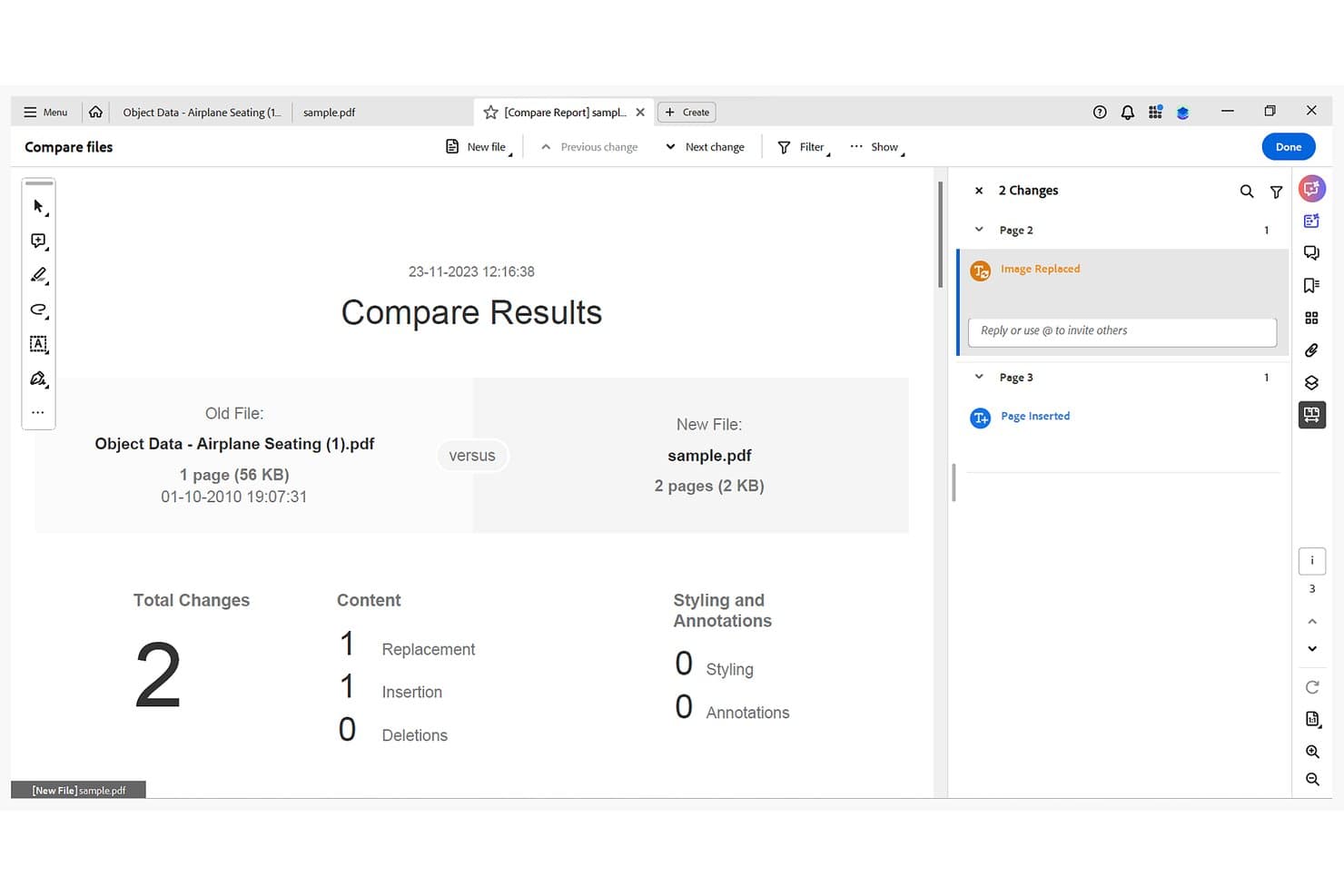Viewport: 1344px width, 896px height.
Task: Open the Menu hamburger
Action: click(45, 113)
